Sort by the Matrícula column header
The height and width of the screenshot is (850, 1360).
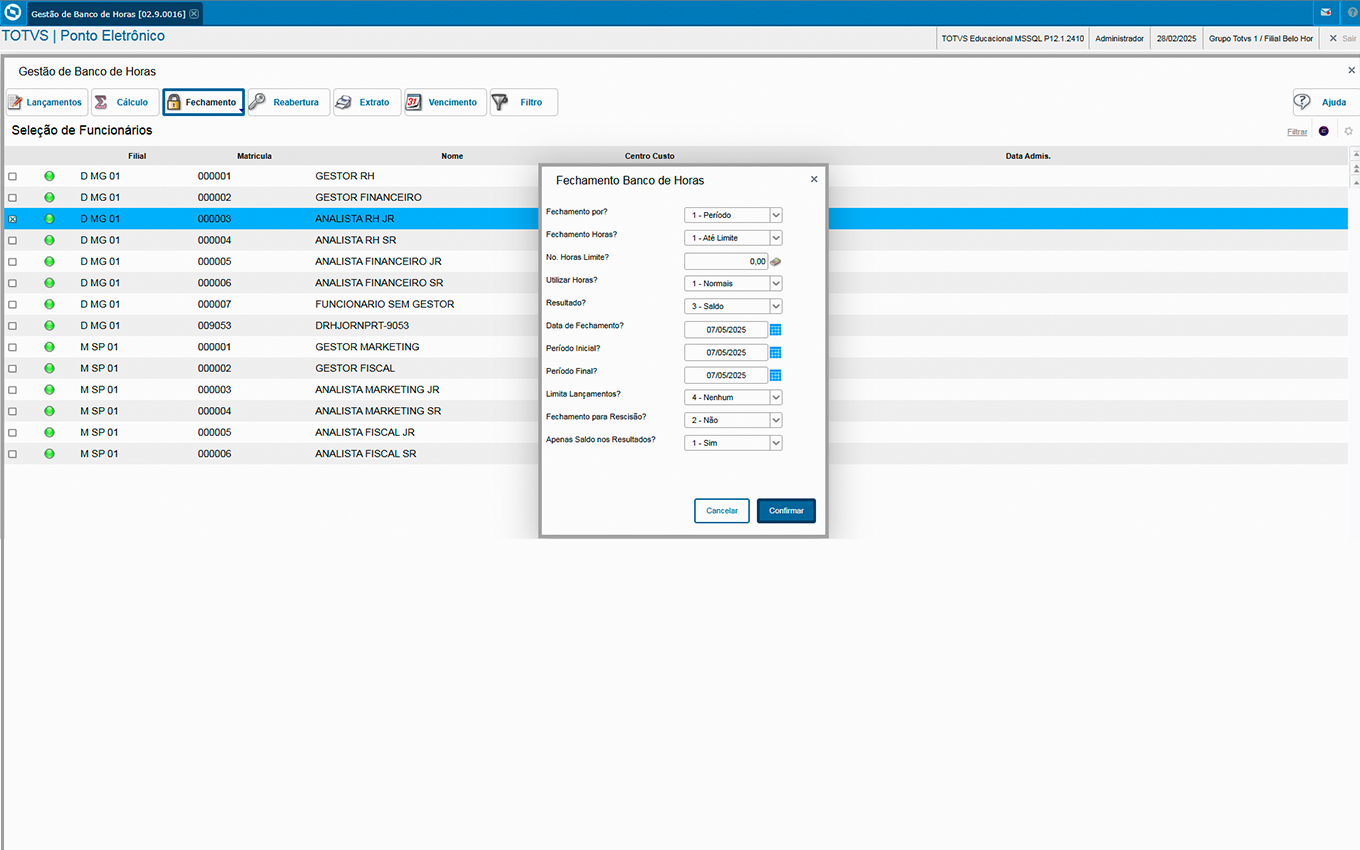254,156
